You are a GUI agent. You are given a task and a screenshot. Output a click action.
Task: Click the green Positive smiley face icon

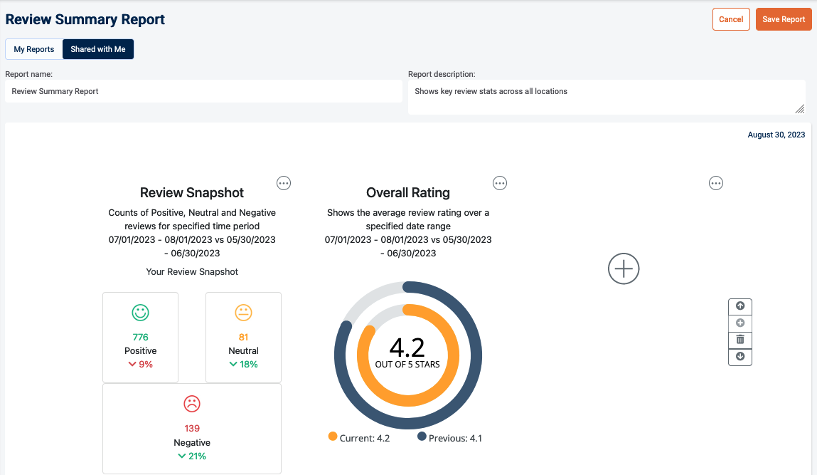(140, 312)
